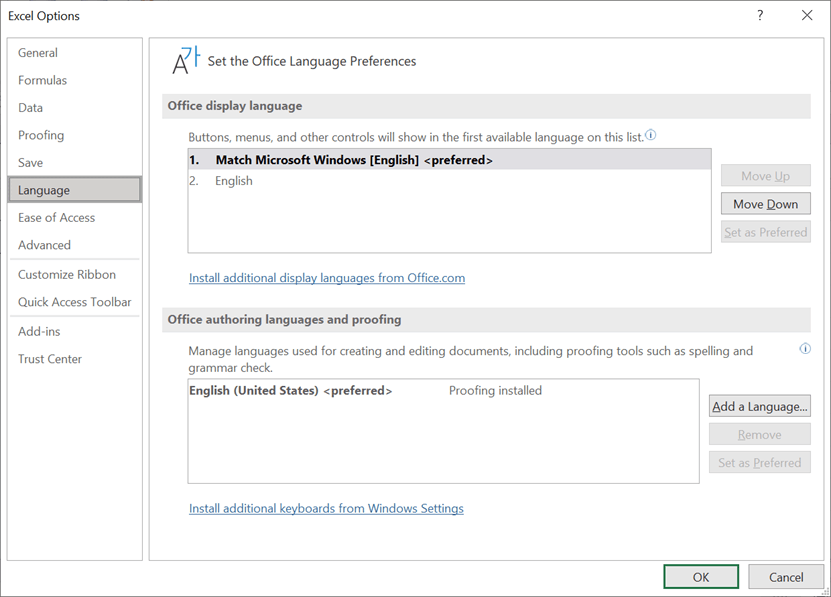Open Install additional keyboards from Windows Settings link
This screenshot has height=597, width=831.
(326, 508)
